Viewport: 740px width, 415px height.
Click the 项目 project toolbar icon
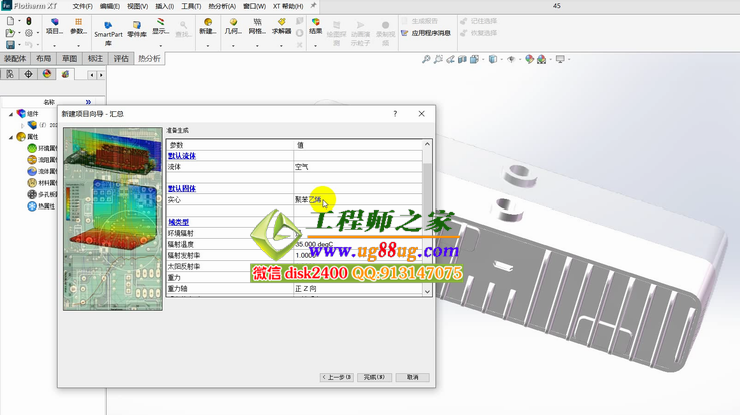click(x=54, y=26)
